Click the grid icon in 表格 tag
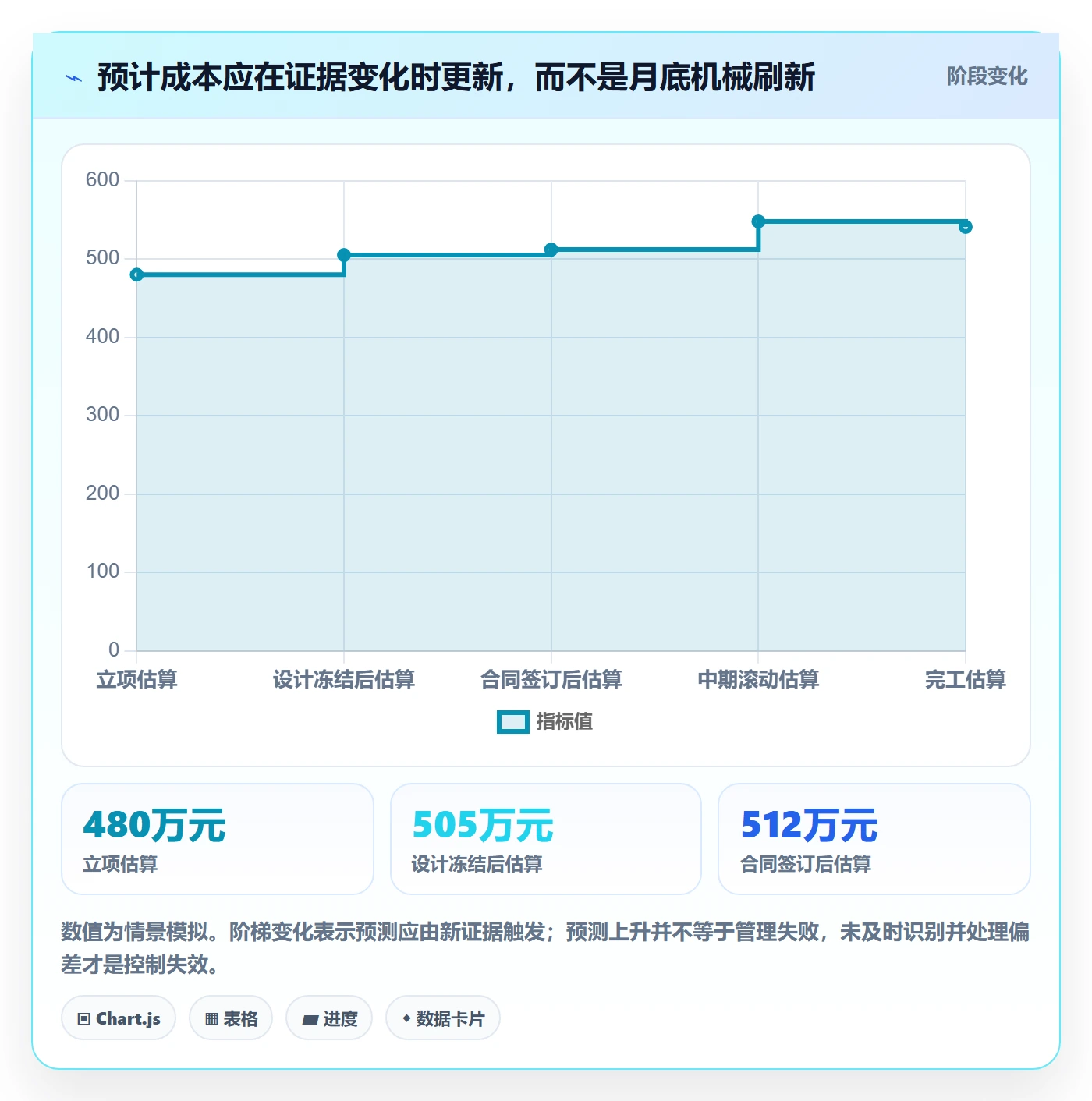 [211, 1019]
